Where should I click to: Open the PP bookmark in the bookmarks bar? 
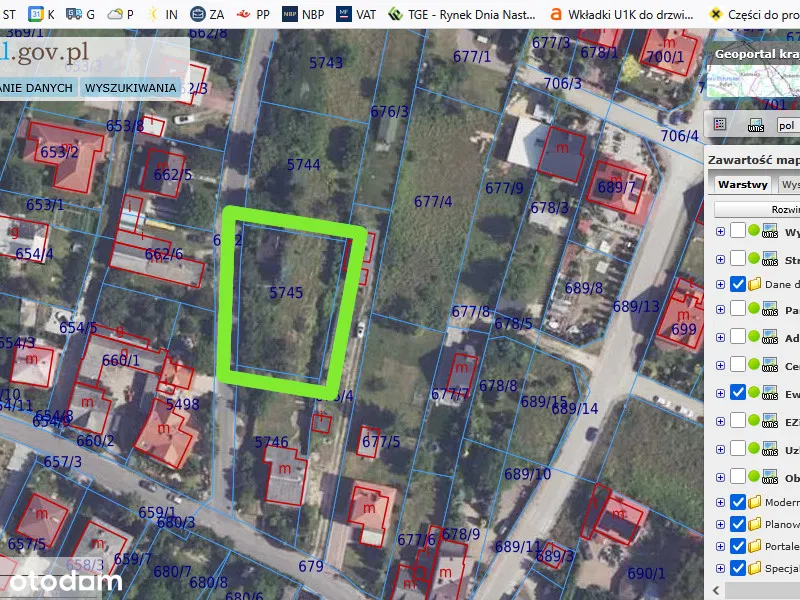(253, 14)
